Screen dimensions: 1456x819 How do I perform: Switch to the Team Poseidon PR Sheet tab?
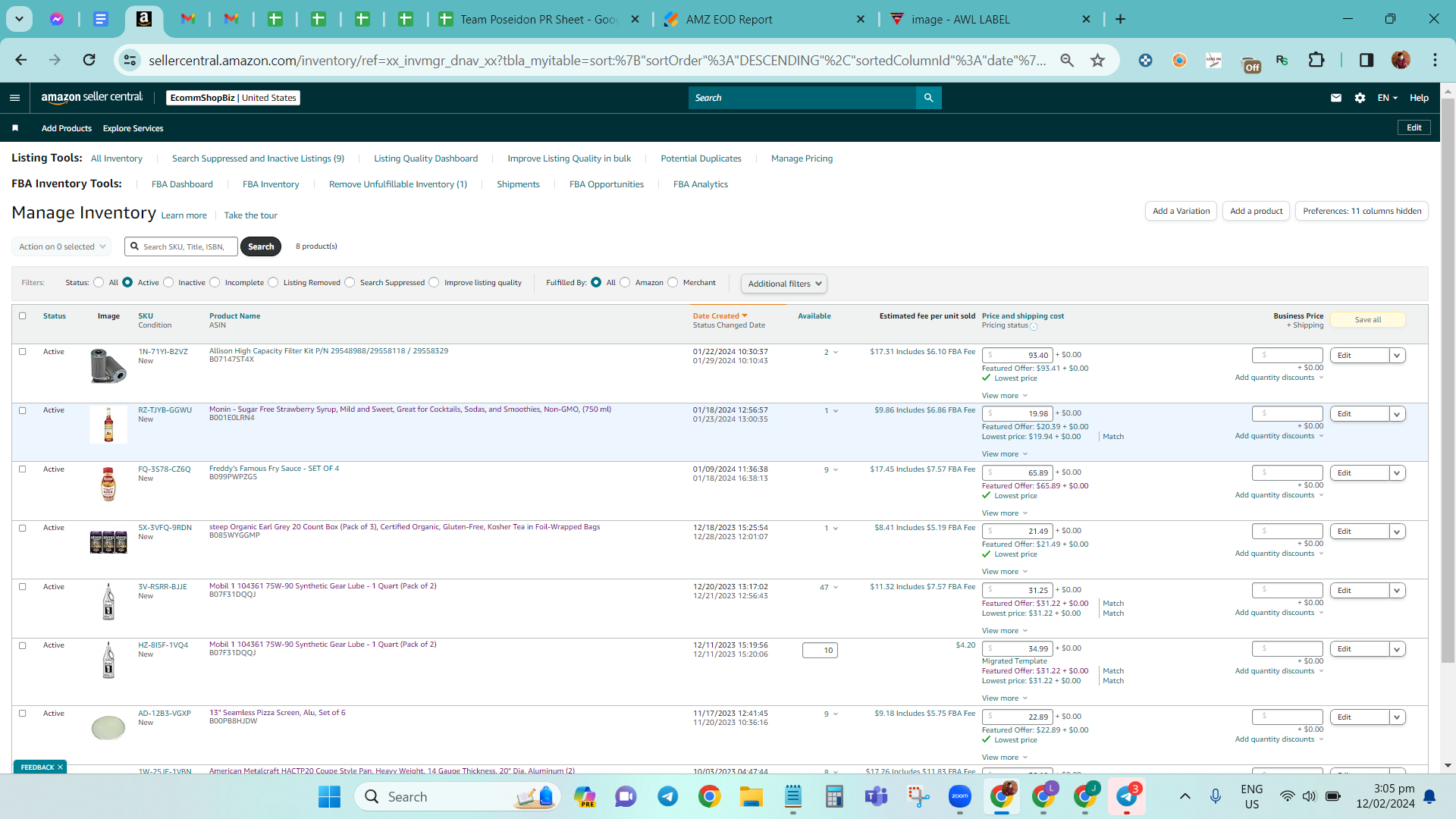[538, 19]
